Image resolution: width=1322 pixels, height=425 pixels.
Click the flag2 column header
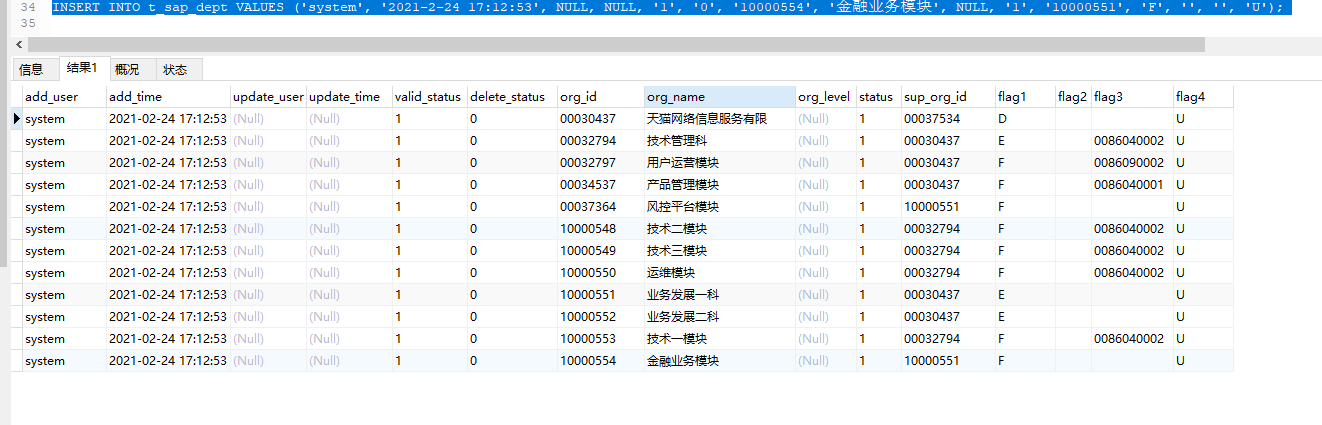tap(1073, 97)
